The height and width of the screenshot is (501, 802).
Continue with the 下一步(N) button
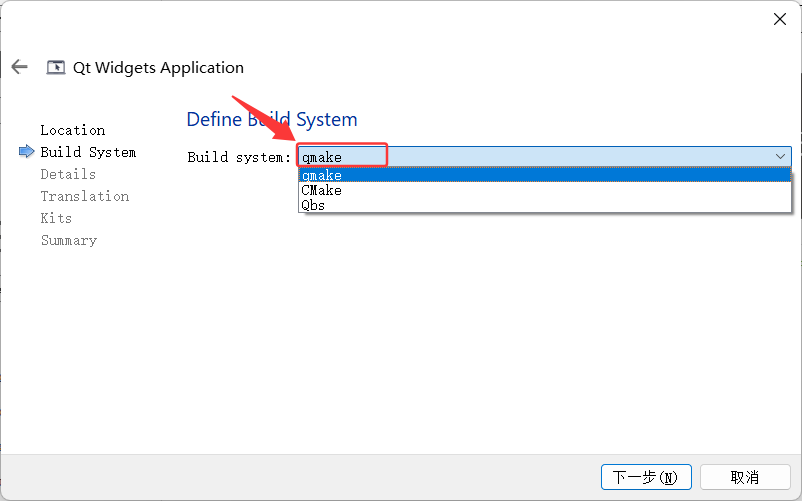pyautogui.click(x=647, y=477)
